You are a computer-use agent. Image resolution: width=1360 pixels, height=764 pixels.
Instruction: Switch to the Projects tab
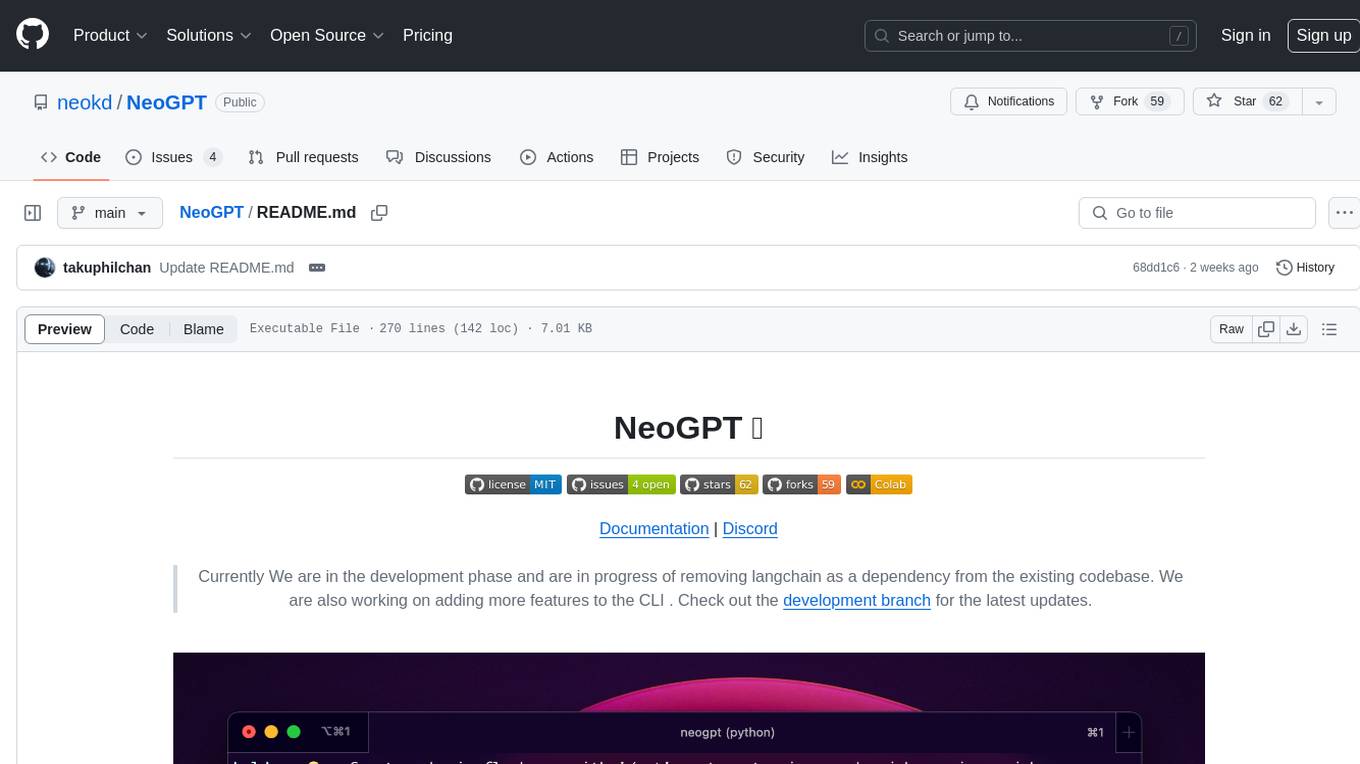pyautogui.click(x=660, y=157)
